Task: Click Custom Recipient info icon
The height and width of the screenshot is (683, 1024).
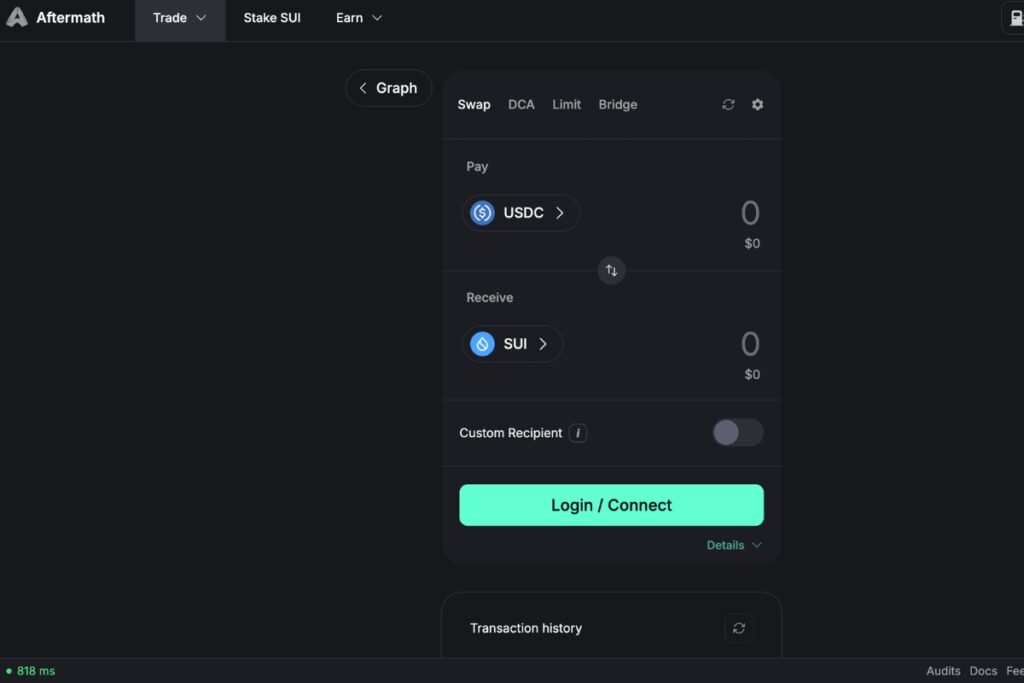Action: tap(577, 433)
